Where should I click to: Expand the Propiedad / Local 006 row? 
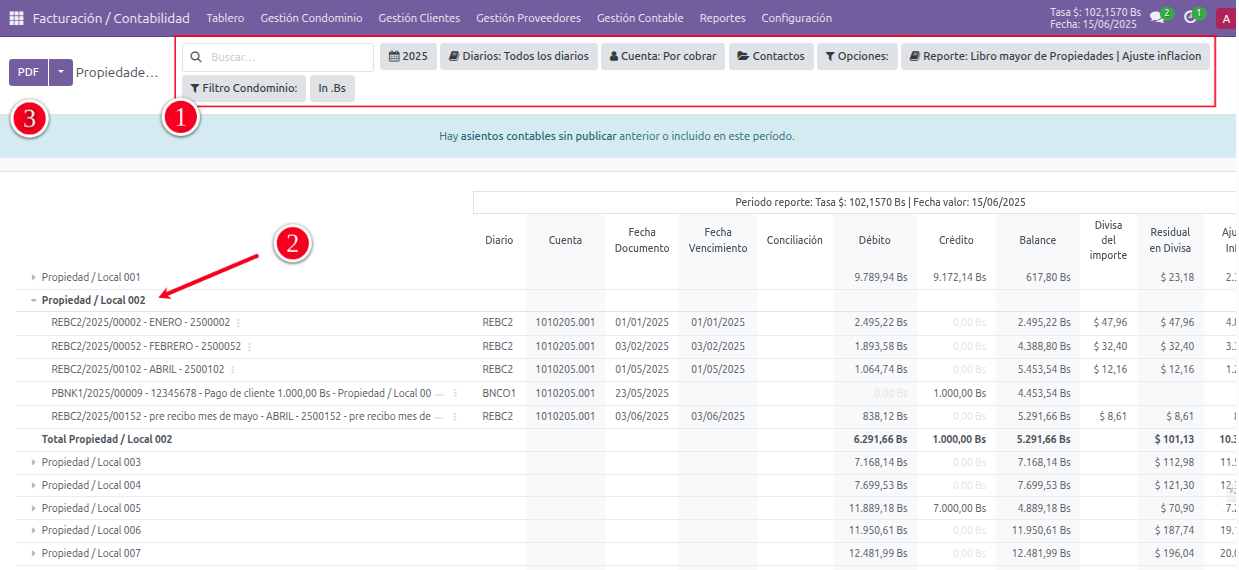coord(33,530)
